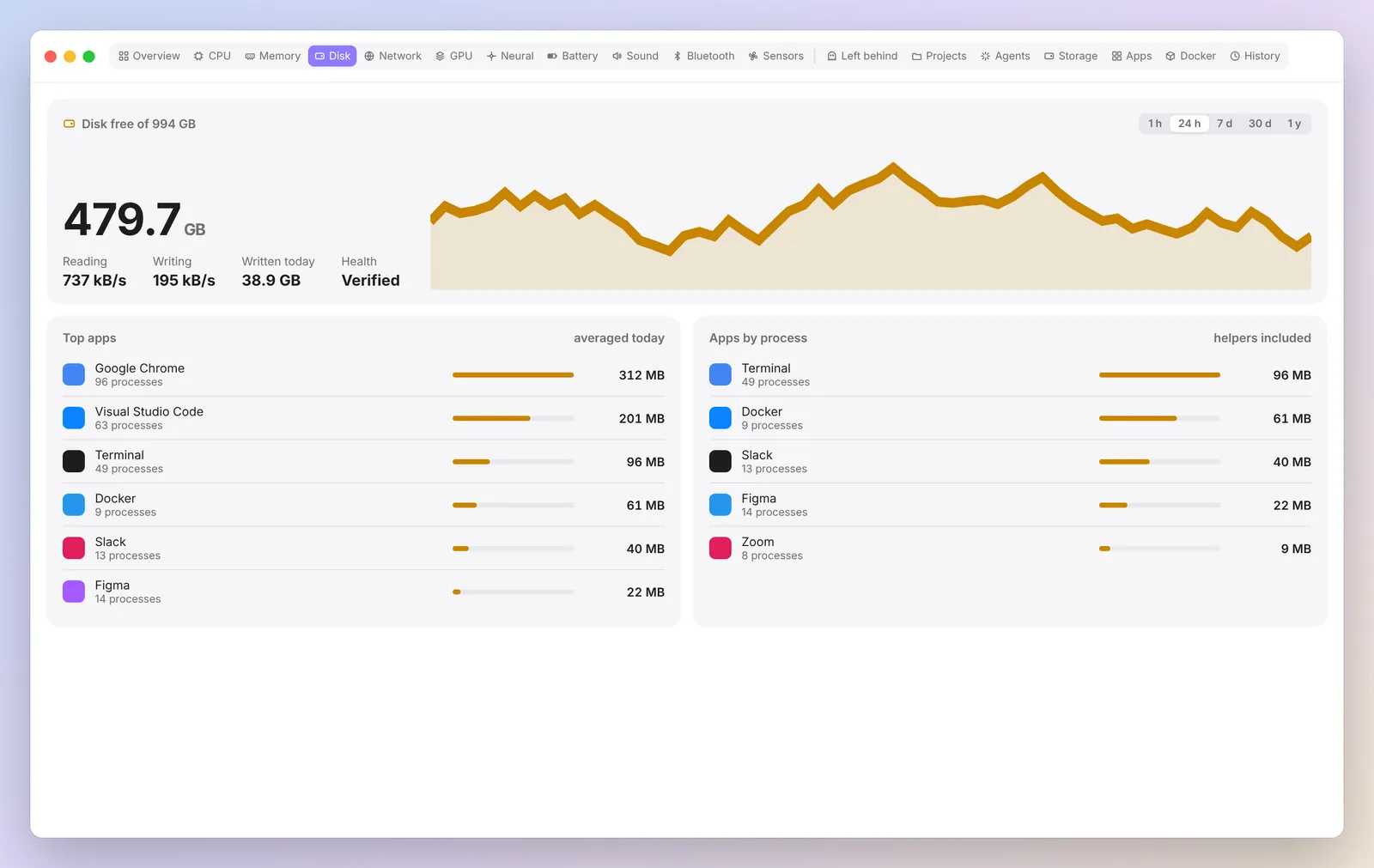
Task: Click Terminal icon in Apps by process
Action: tap(720, 374)
